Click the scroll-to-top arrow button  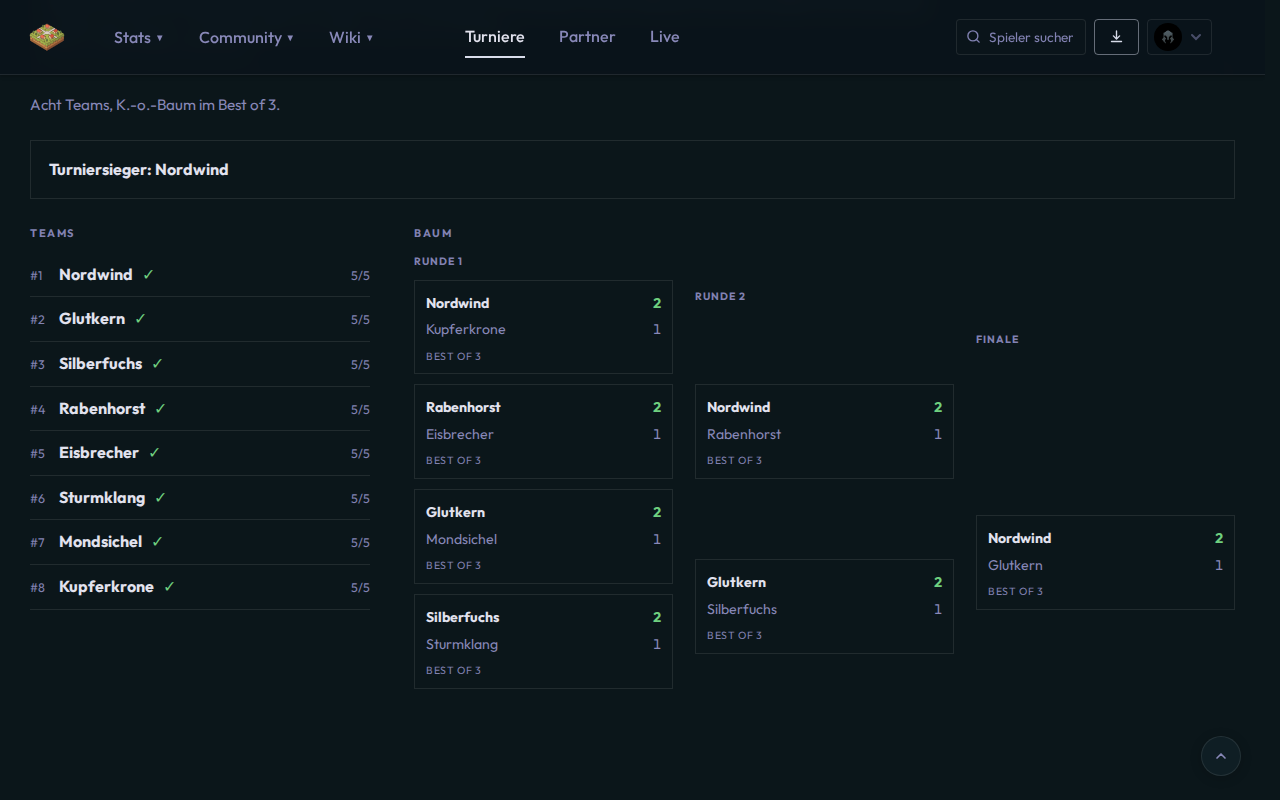coord(1220,756)
